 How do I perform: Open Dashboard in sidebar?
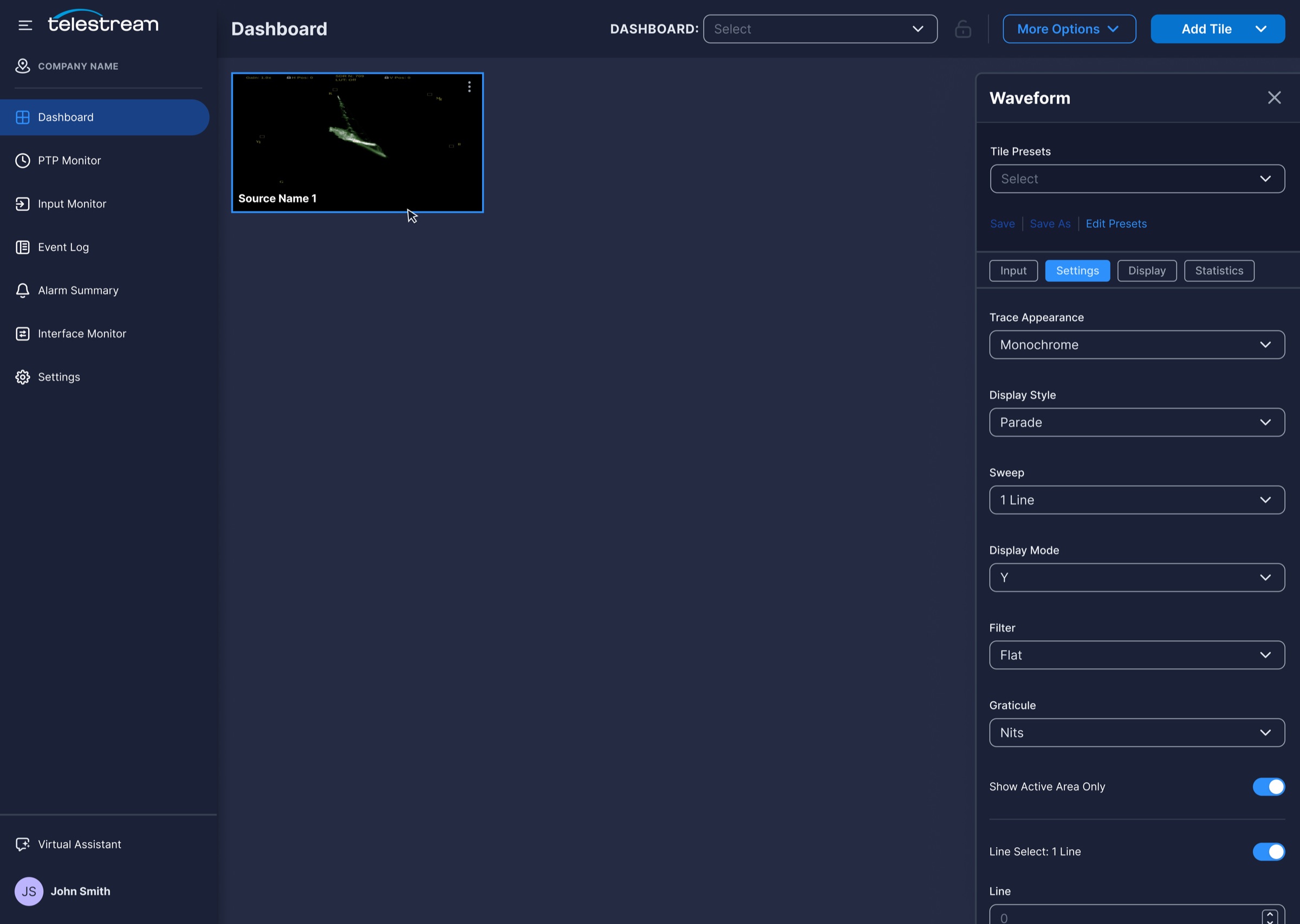[x=105, y=117]
